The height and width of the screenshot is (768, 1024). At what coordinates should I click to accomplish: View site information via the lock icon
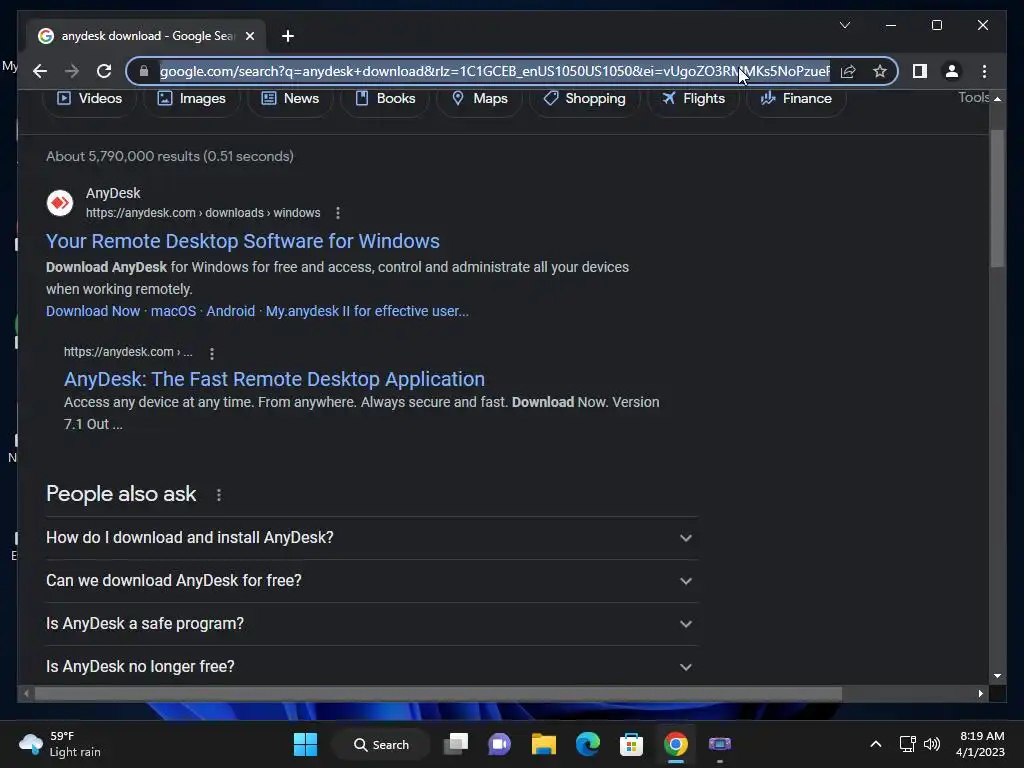point(144,71)
